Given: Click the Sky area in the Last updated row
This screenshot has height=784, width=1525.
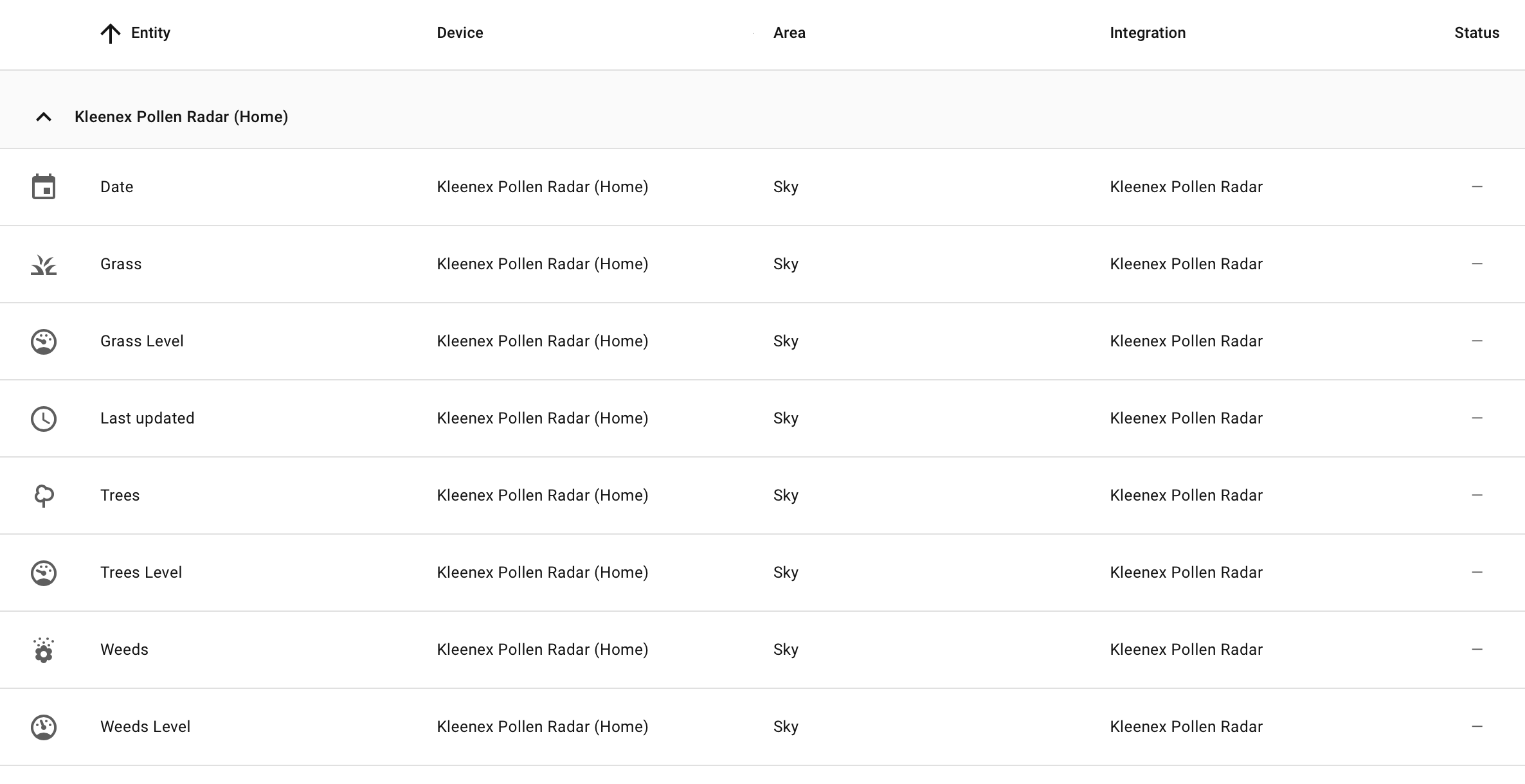Looking at the screenshot, I should point(786,418).
